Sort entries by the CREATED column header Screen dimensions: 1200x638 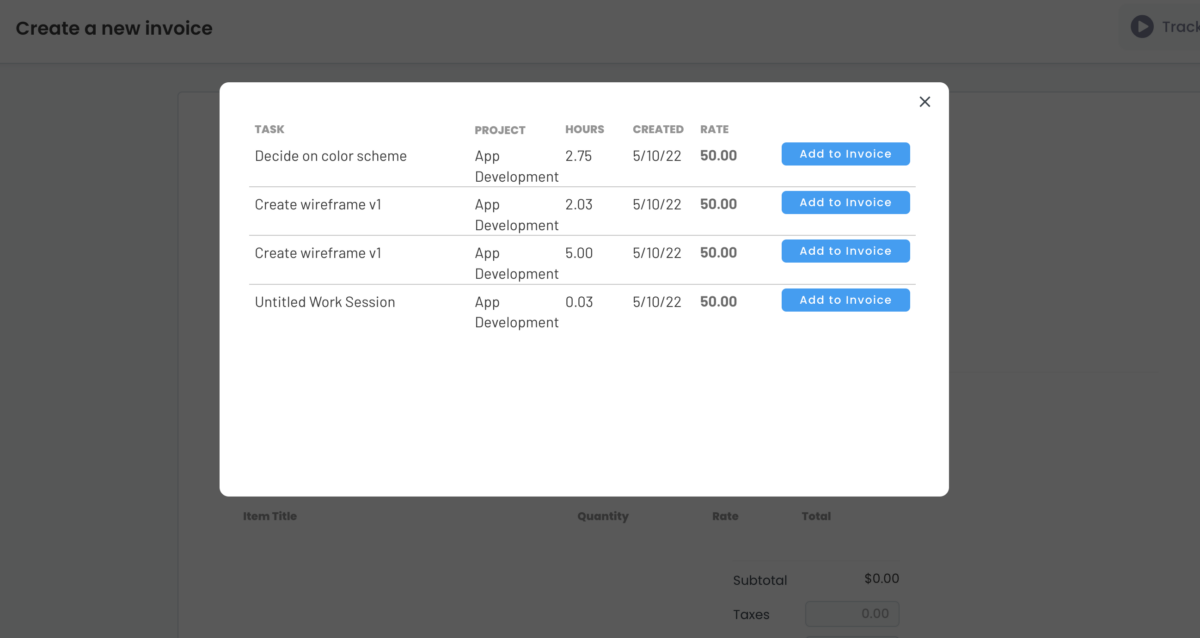[658, 129]
